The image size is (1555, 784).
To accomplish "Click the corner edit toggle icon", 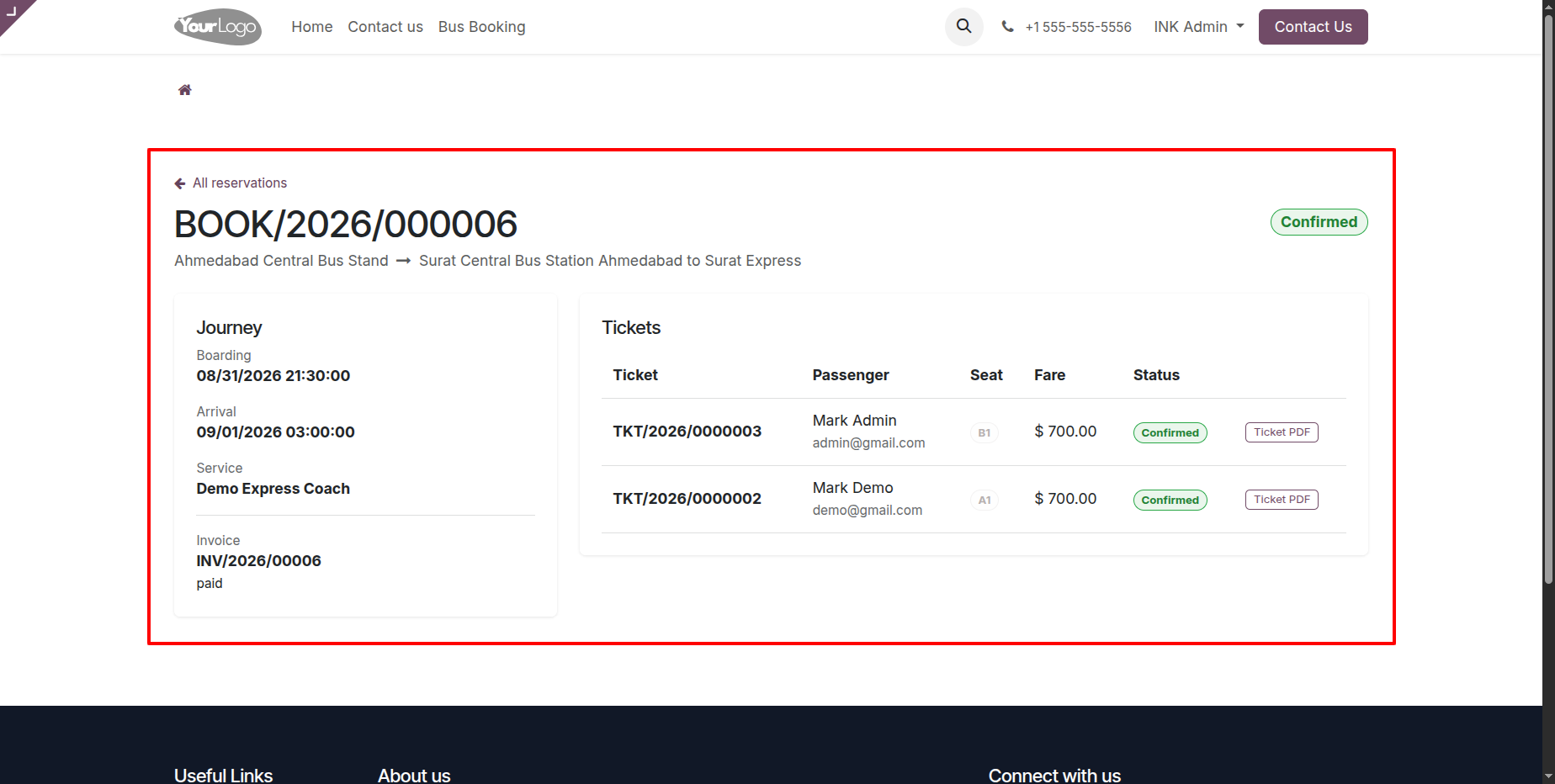I will [12, 11].
